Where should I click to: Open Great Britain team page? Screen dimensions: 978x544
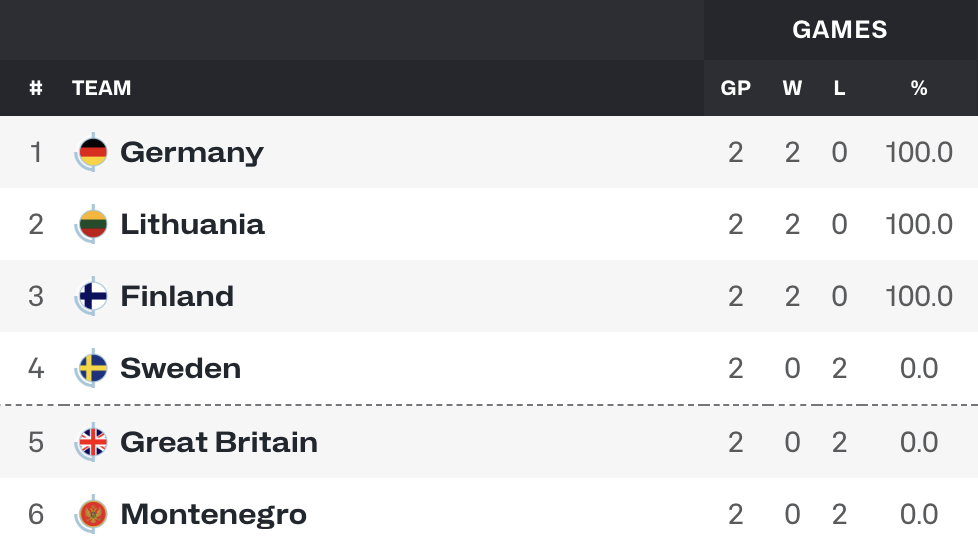[x=219, y=442]
